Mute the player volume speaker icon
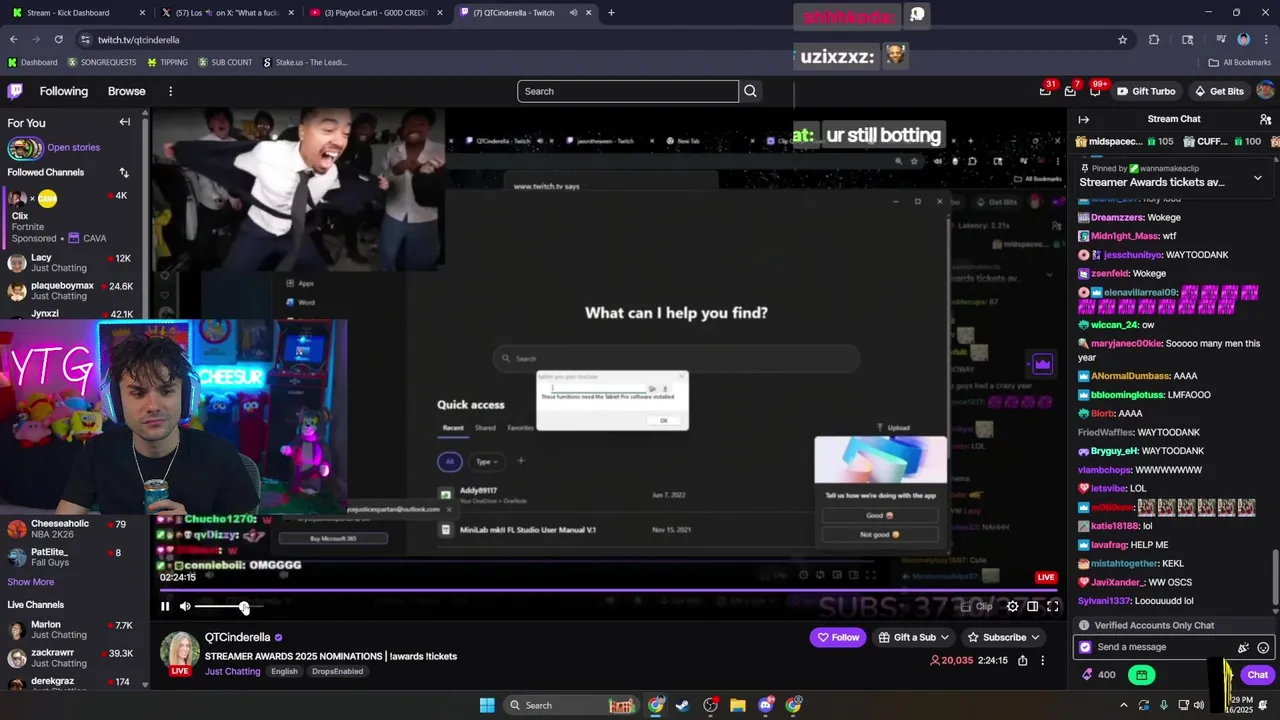 pyautogui.click(x=185, y=606)
